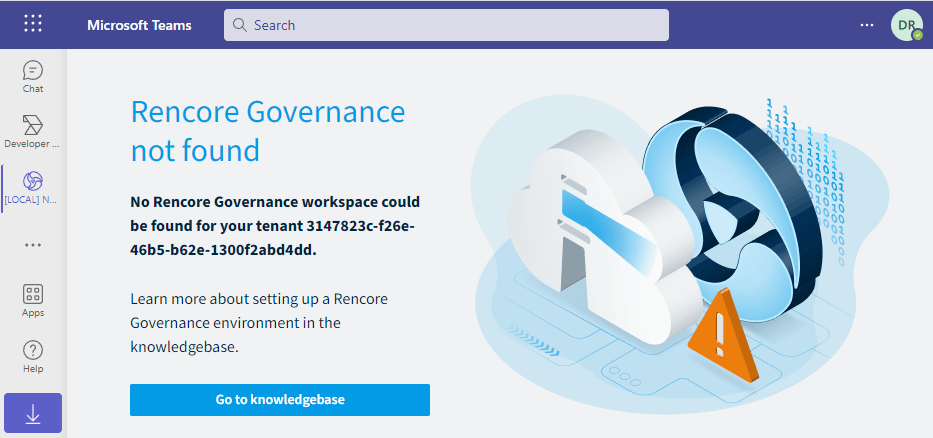Image resolution: width=933 pixels, height=438 pixels.
Task: Click the Go to knowledgebase button
Action: coord(280,399)
